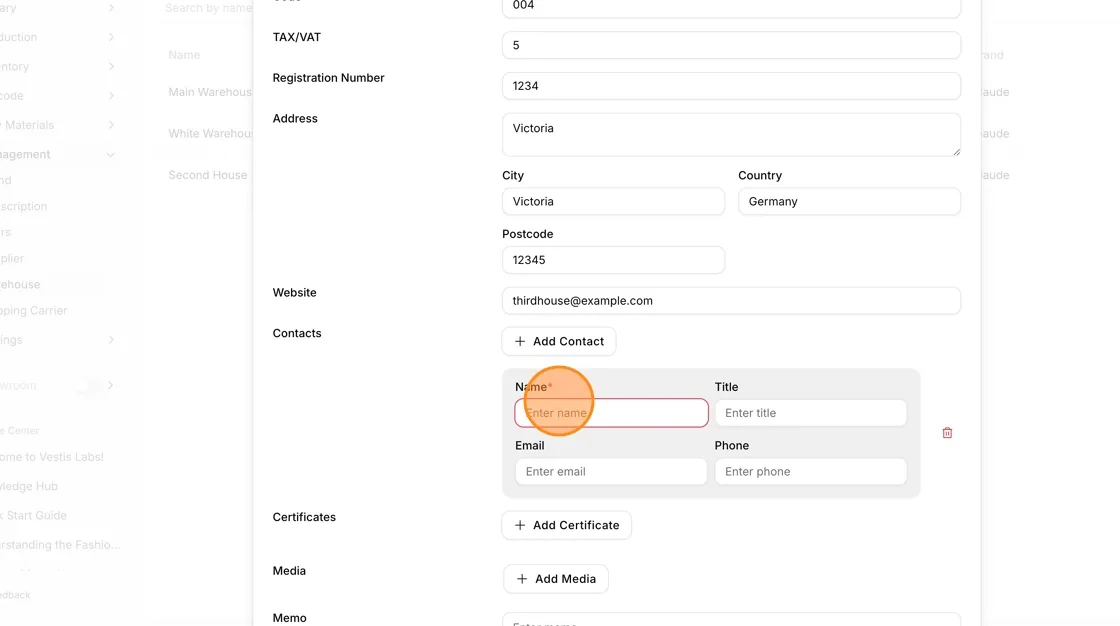Delete the contact entry with trash icon

tap(947, 433)
